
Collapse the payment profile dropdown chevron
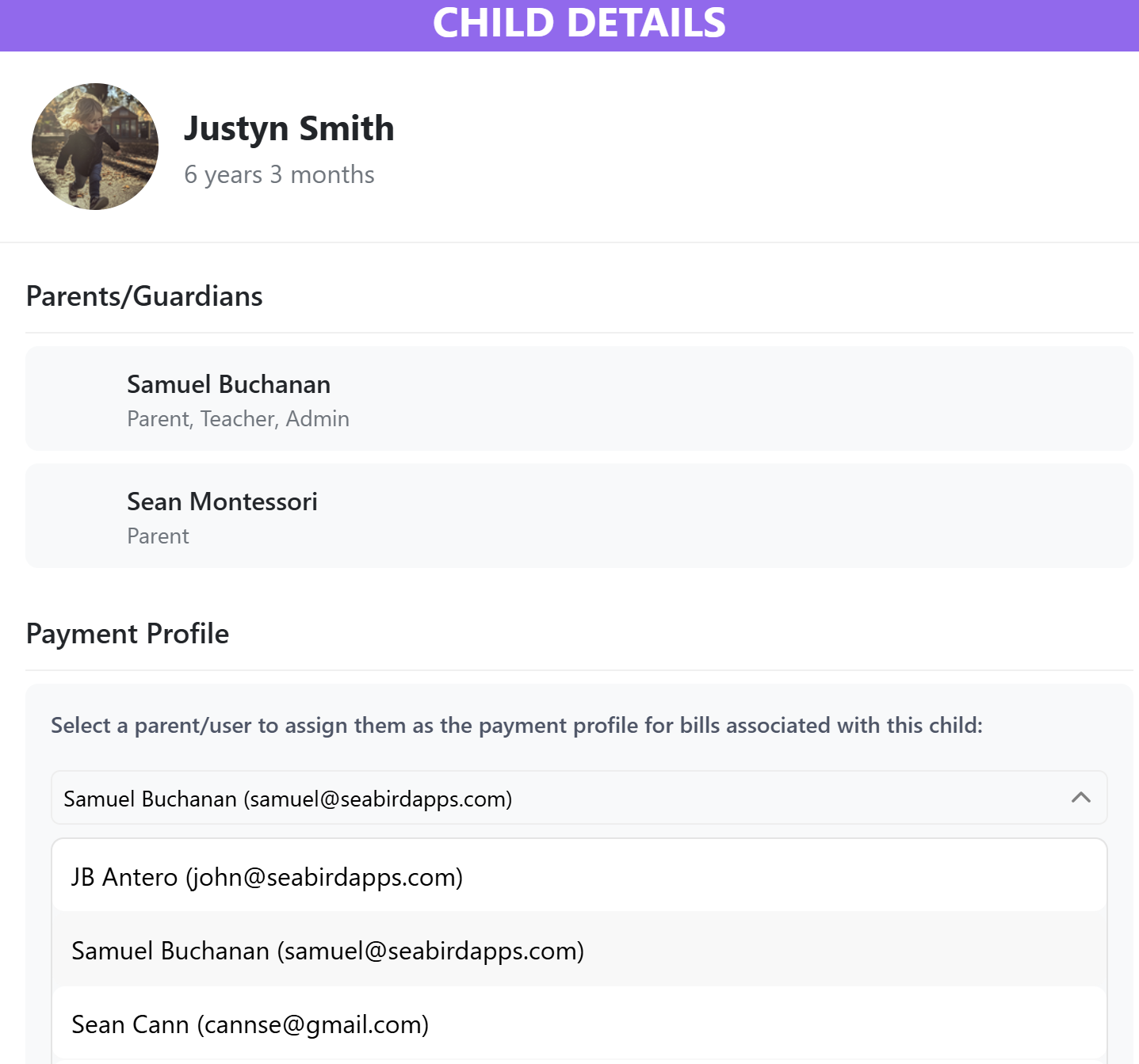pyautogui.click(x=1080, y=798)
